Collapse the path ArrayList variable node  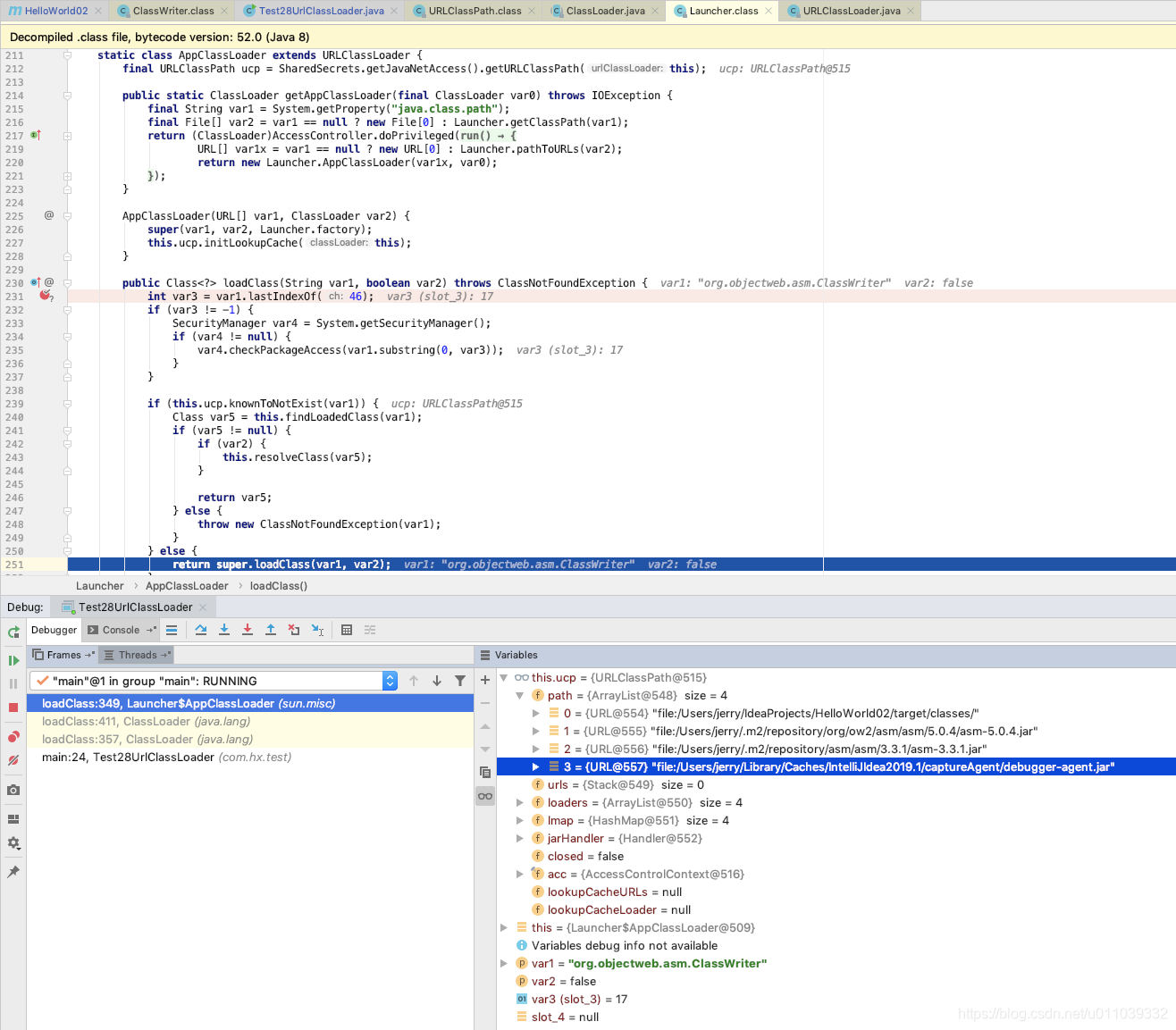tap(519, 695)
